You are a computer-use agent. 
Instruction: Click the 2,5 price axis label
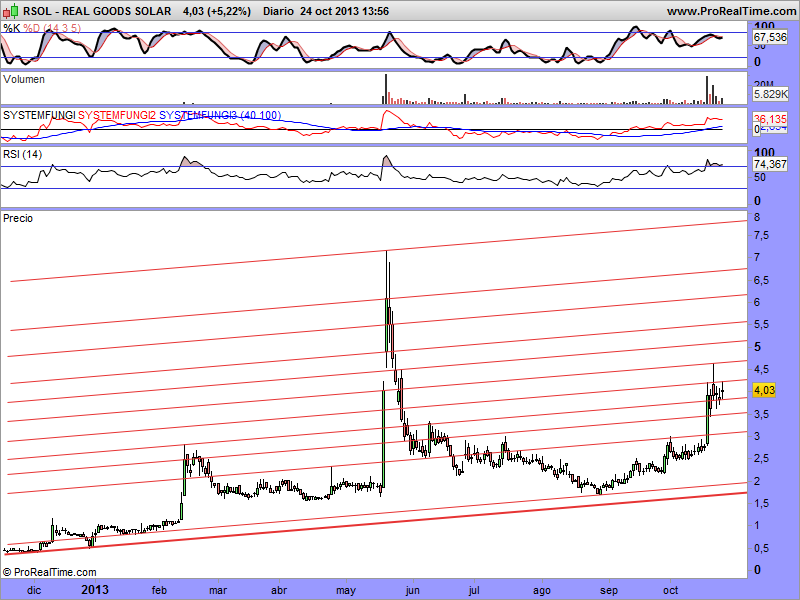point(762,459)
